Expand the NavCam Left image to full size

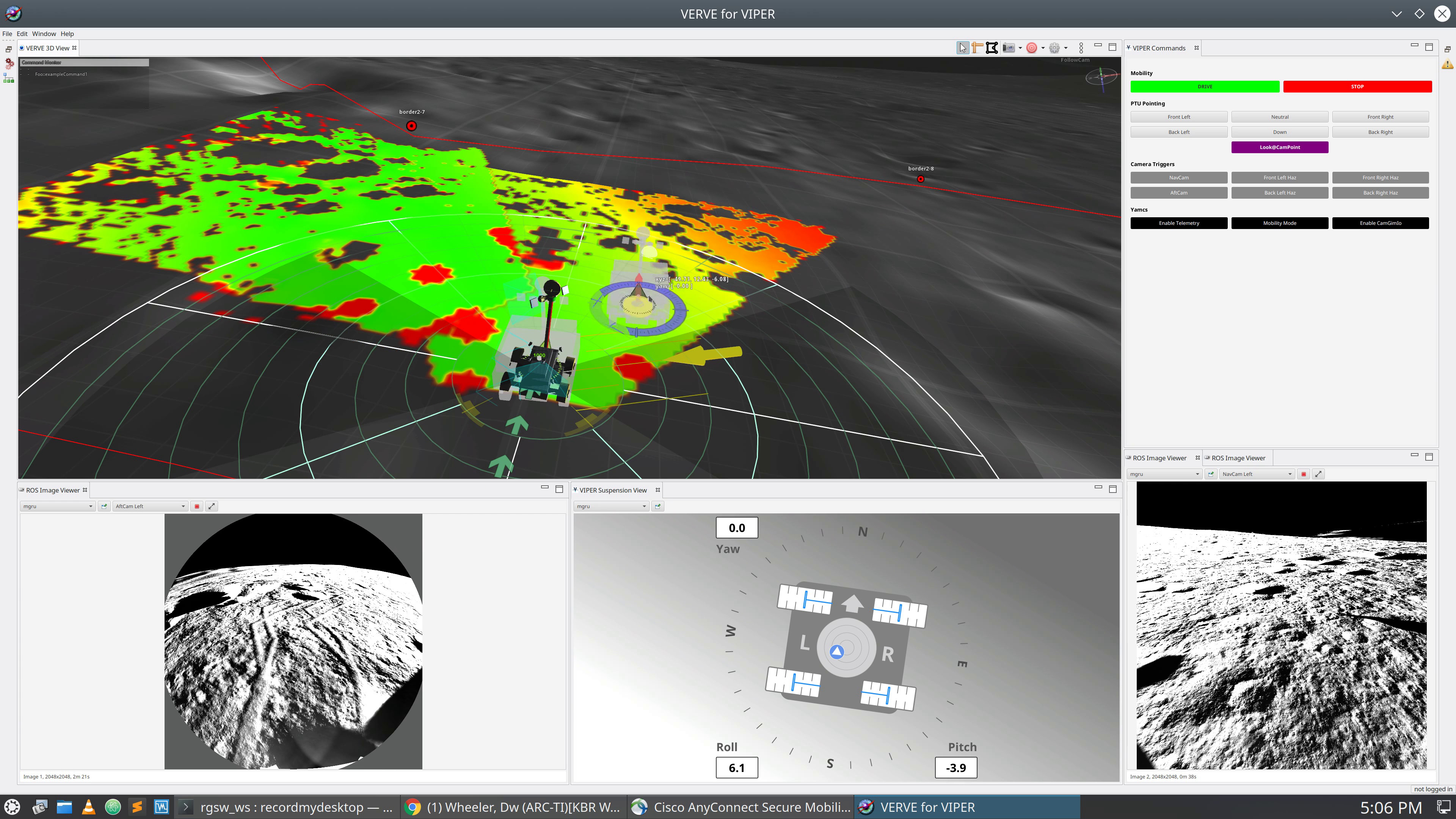[x=1318, y=474]
